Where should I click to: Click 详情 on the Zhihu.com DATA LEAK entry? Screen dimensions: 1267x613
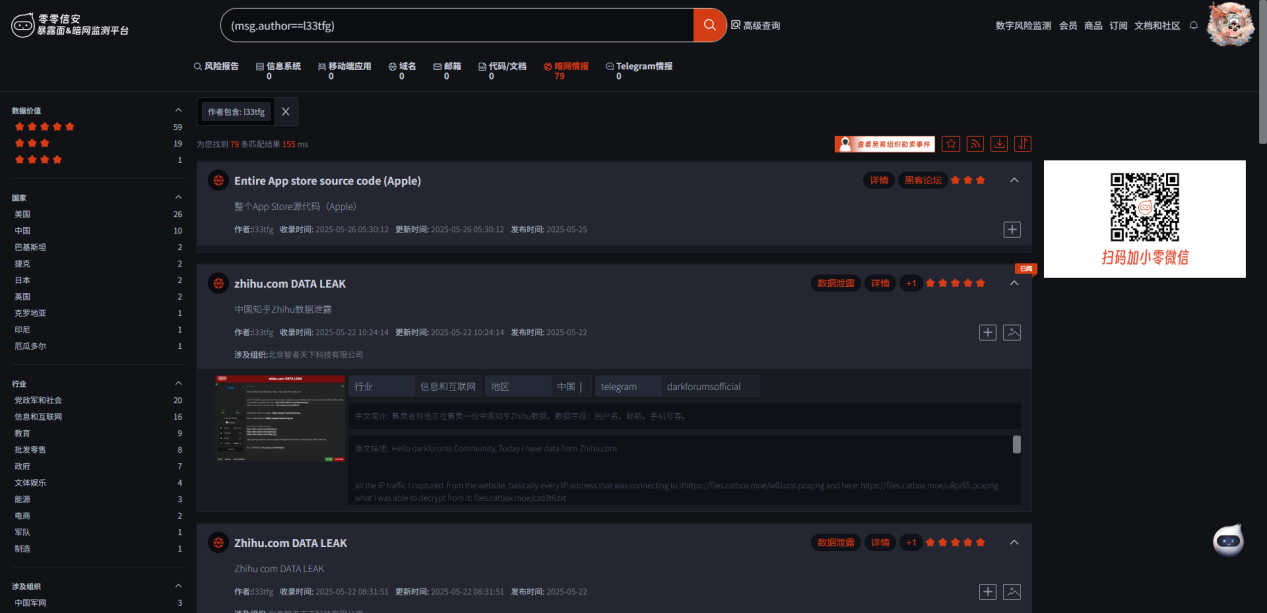880,543
